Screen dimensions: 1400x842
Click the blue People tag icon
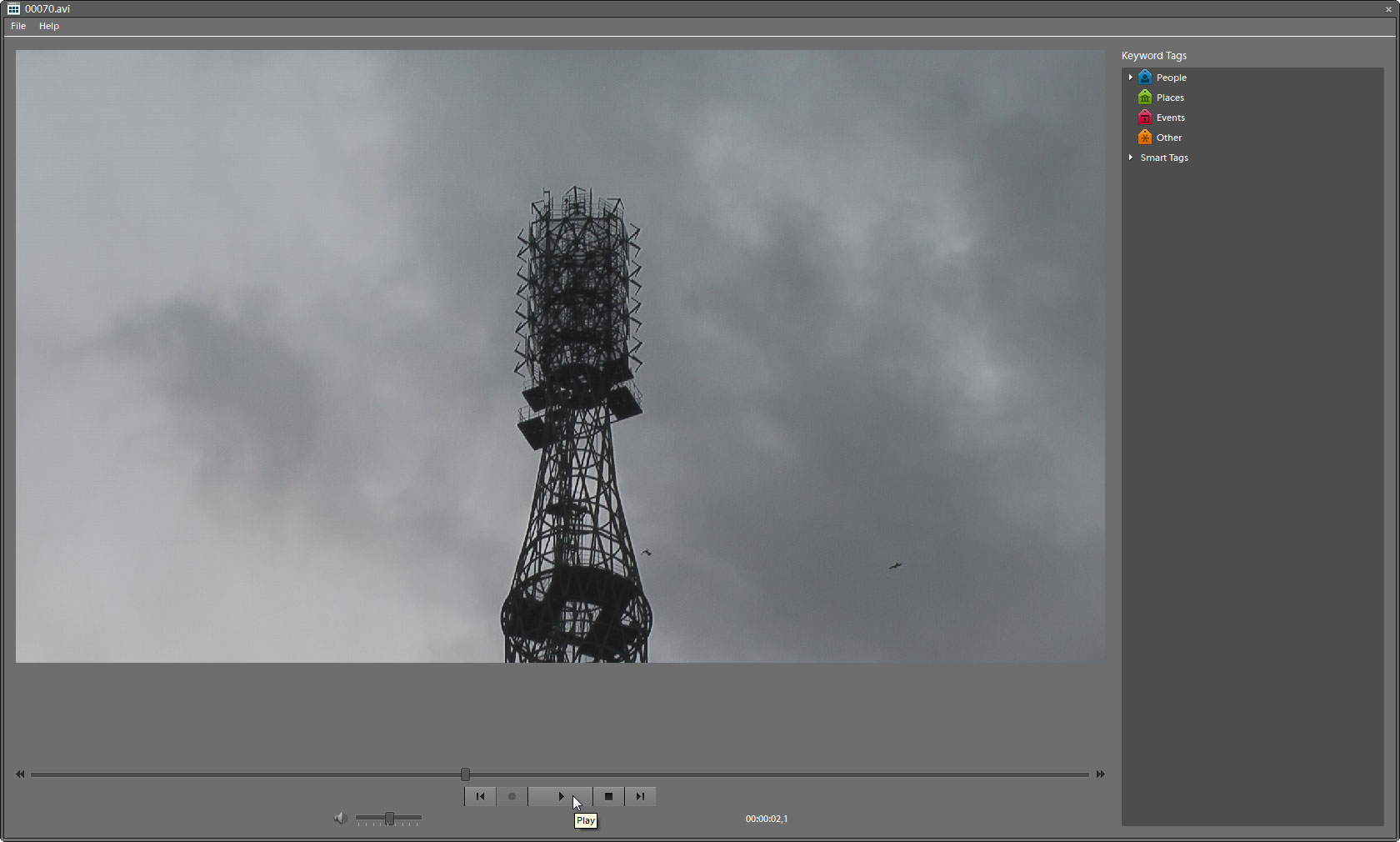[x=1145, y=78]
